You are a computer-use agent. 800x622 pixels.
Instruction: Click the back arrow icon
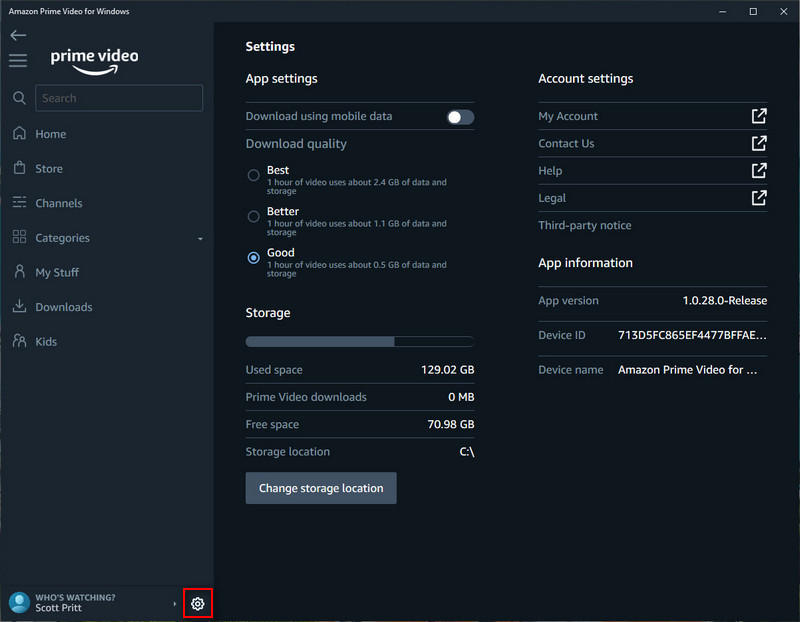pos(18,35)
